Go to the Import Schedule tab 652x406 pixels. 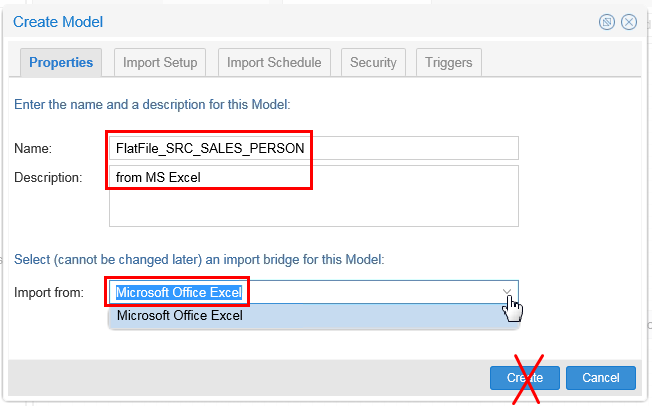(274, 62)
